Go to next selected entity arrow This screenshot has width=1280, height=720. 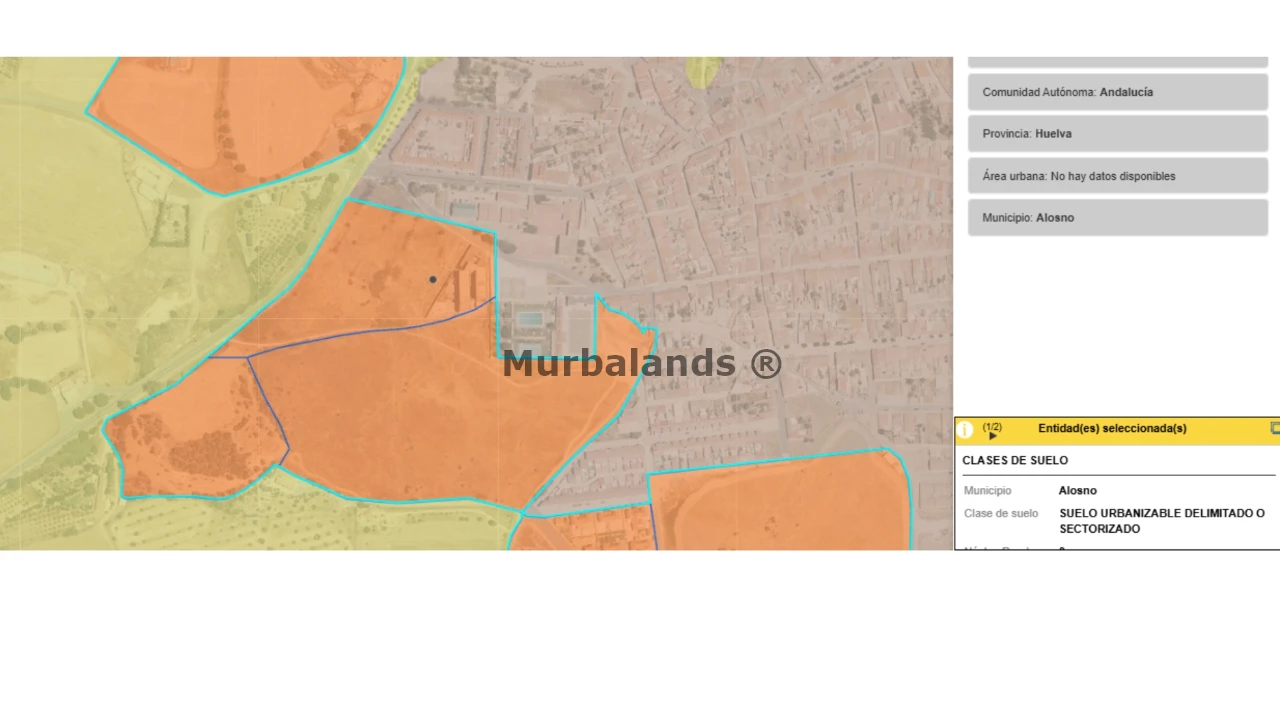[x=992, y=436]
